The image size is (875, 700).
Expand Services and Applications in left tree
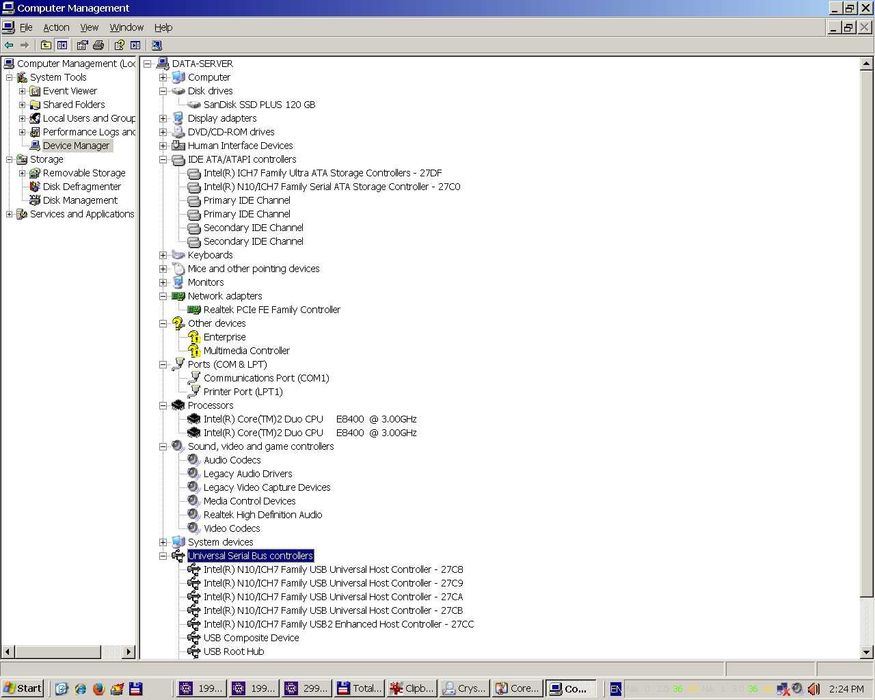[x=9, y=214]
